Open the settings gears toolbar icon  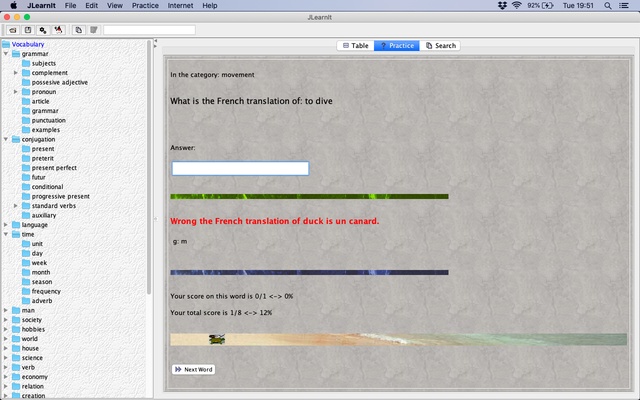click(43, 30)
